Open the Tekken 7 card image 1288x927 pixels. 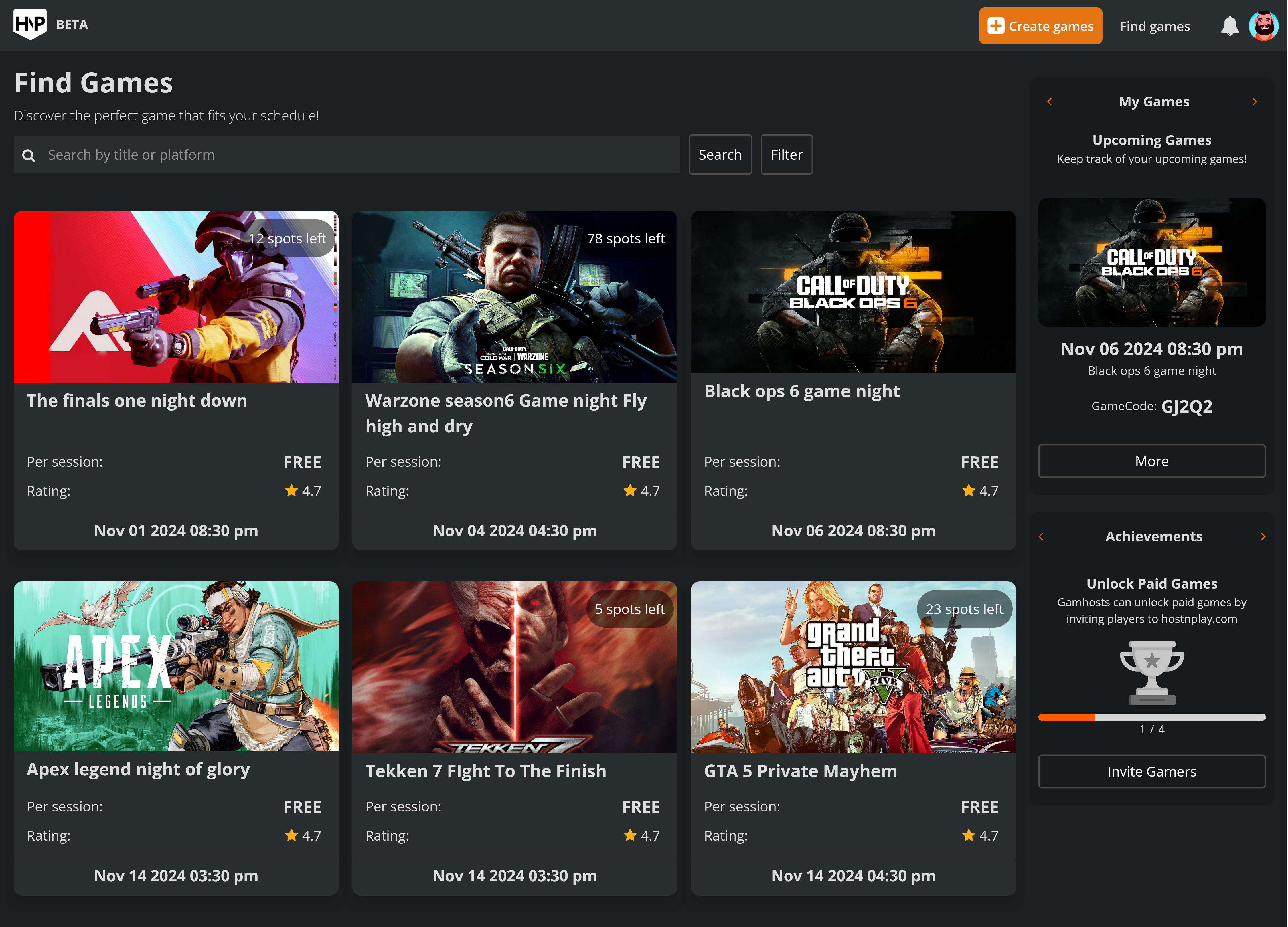(x=515, y=667)
